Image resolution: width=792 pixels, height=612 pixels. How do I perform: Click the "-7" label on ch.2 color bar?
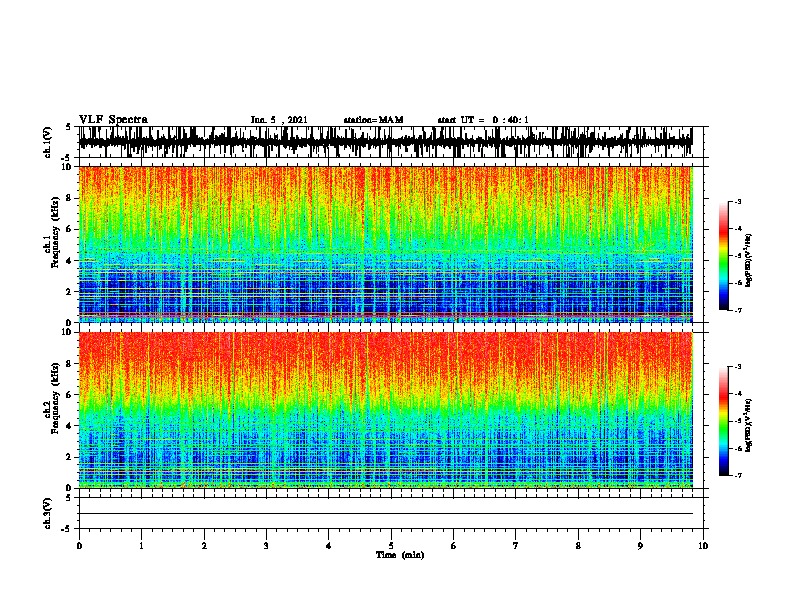click(x=738, y=476)
